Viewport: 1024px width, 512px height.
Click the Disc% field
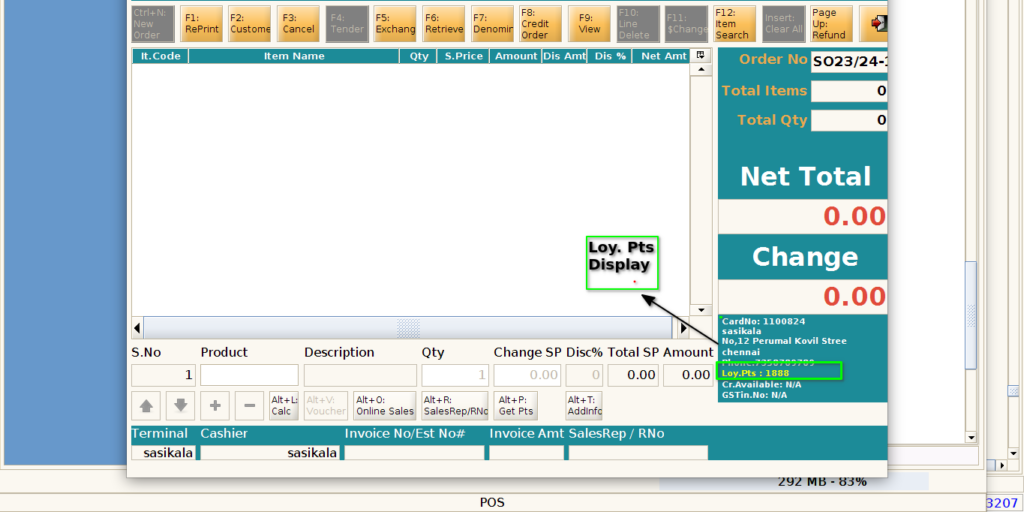pyautogui.click(x=584, y=375)
